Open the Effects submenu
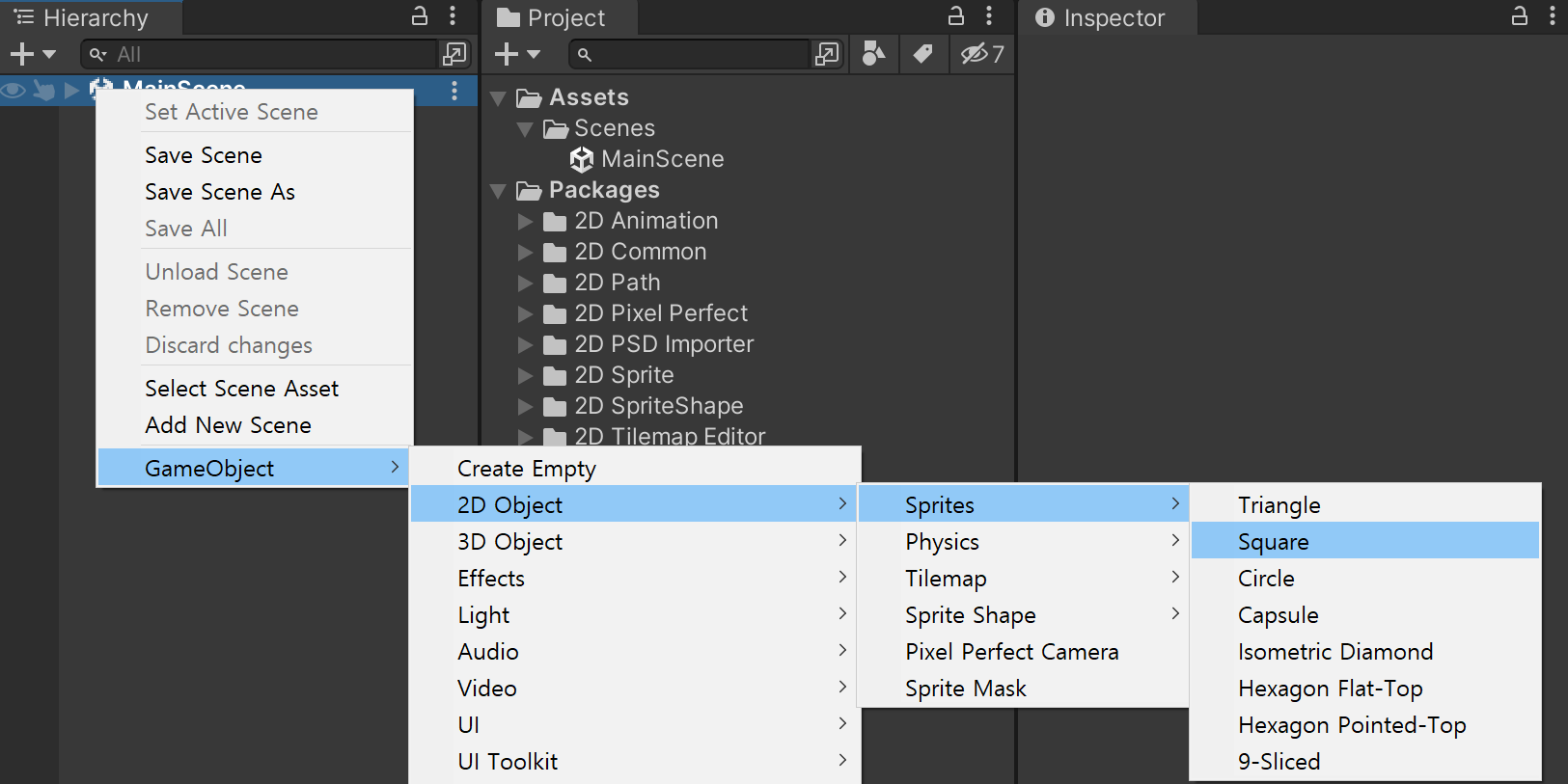The height and width of the screenshot is (784, 1568). click(x=635, y=578)
